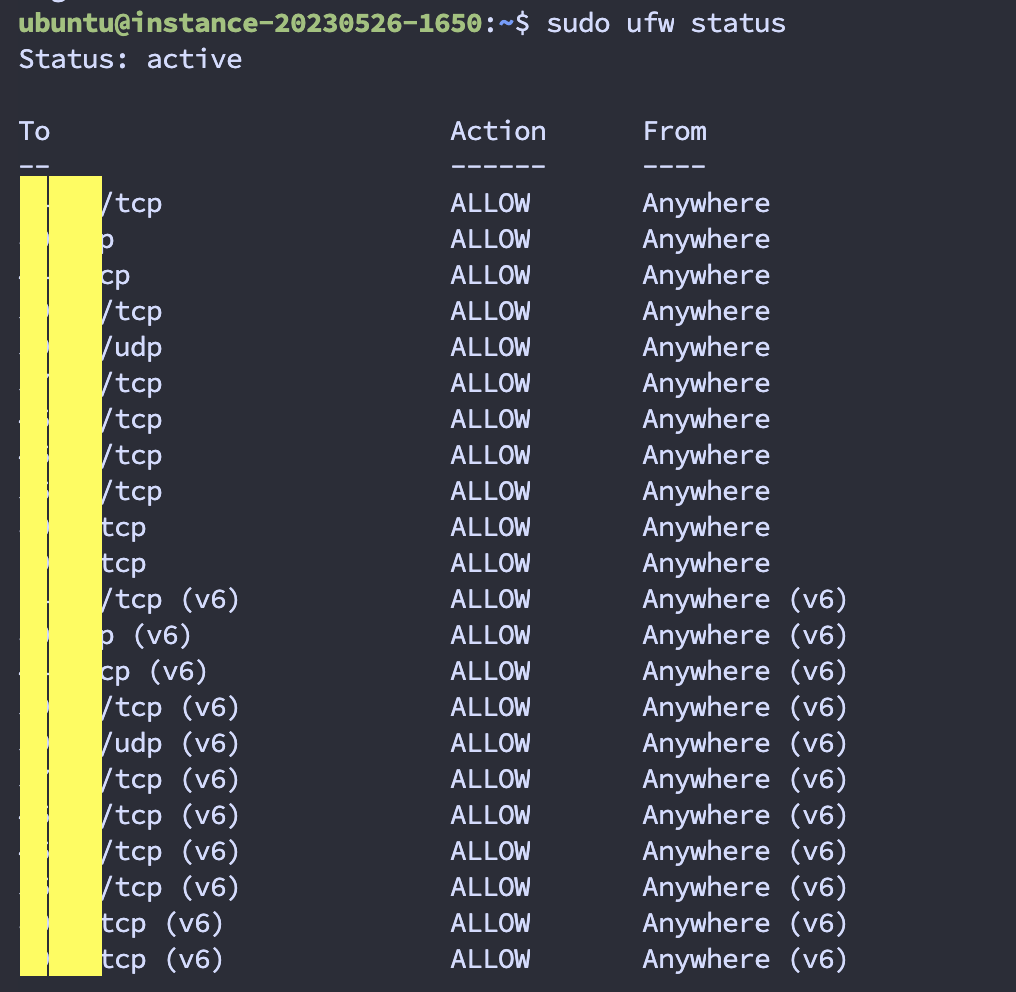Image resolution: width=1016 pixels, height=992 pixels.
Task: Click the 'cp (v6)' entry
Action: [154, 671]
